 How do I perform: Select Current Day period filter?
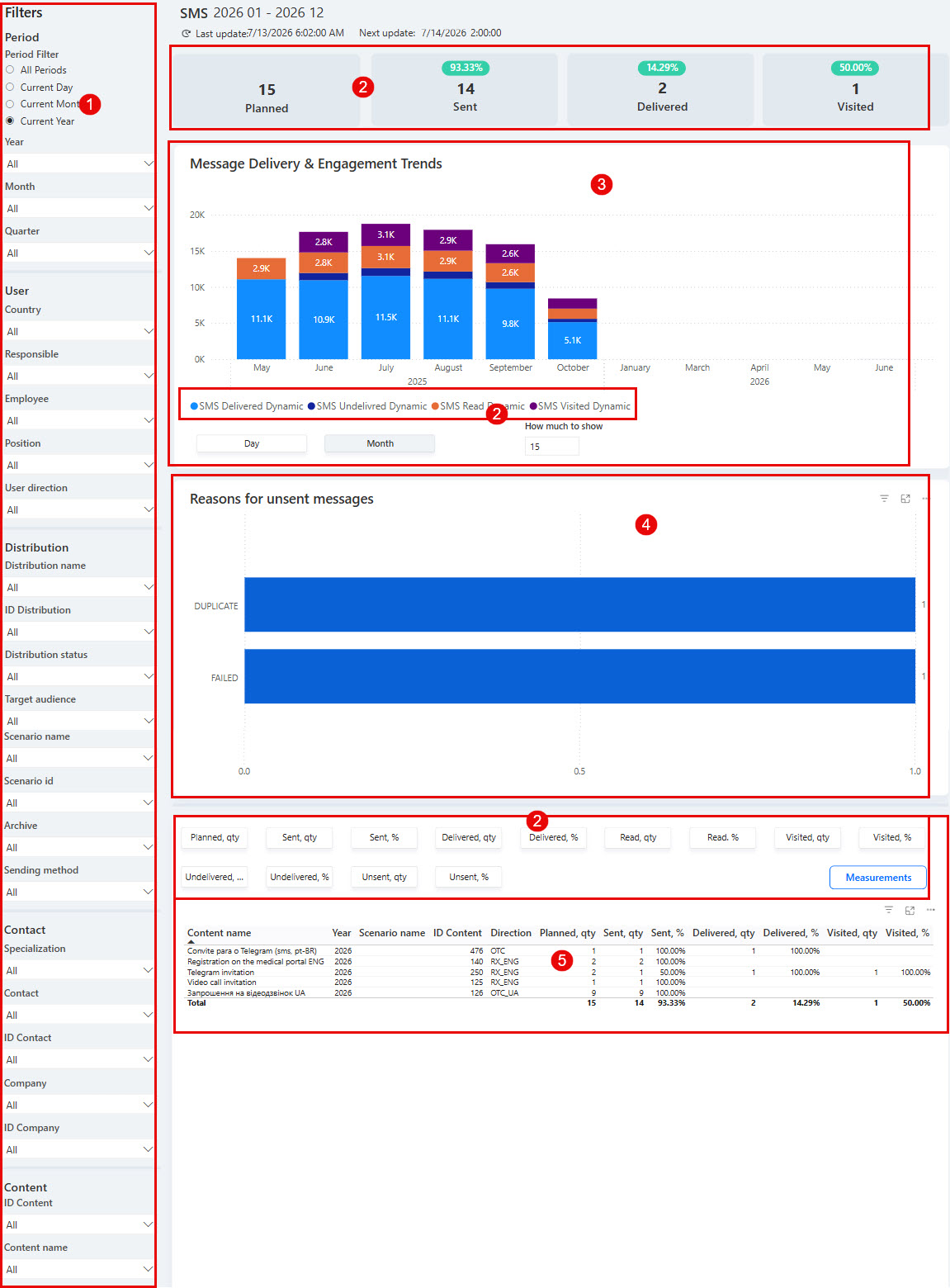(x=10, y=87)
